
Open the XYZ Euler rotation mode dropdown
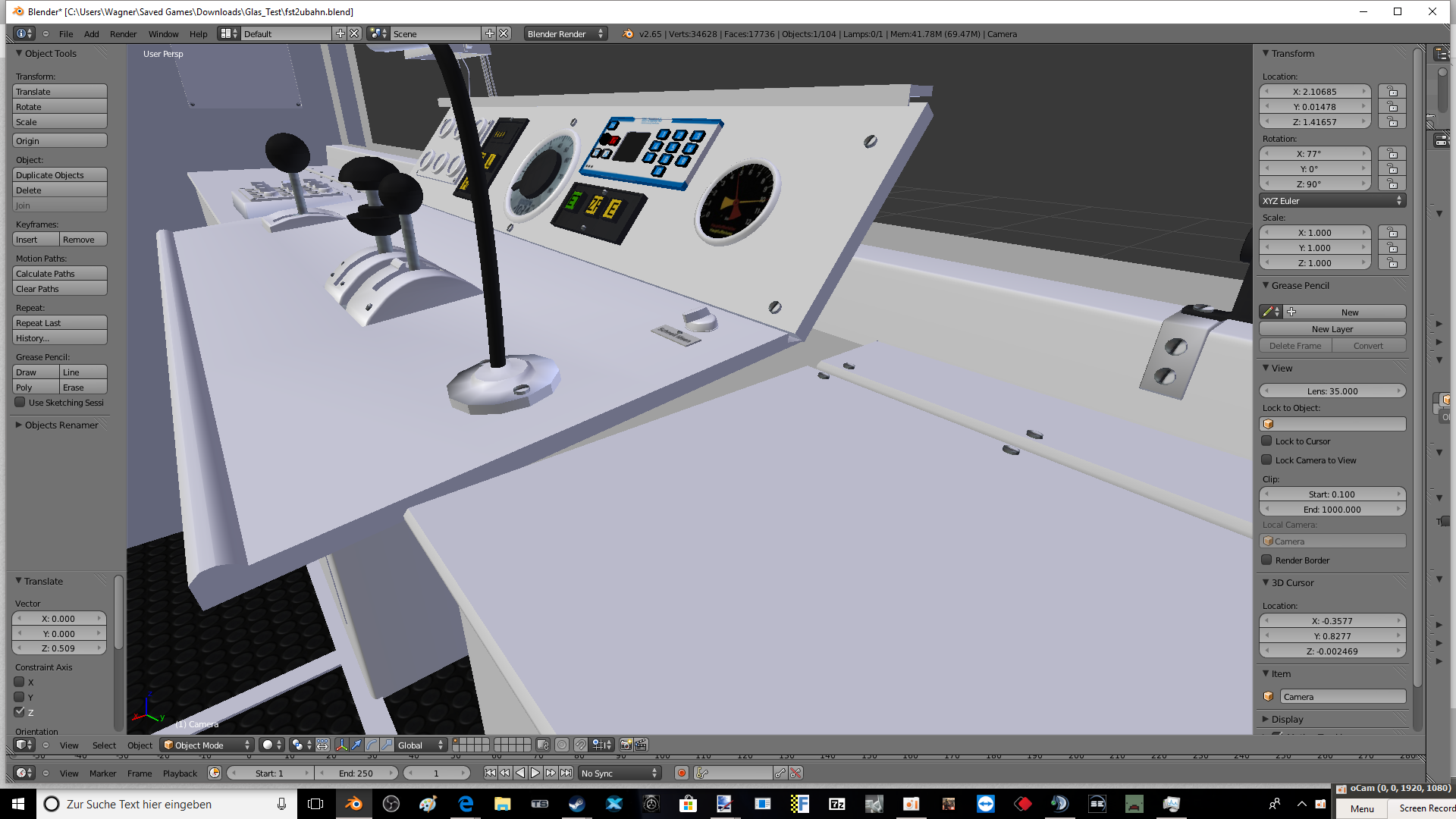tap(1332, 200)
